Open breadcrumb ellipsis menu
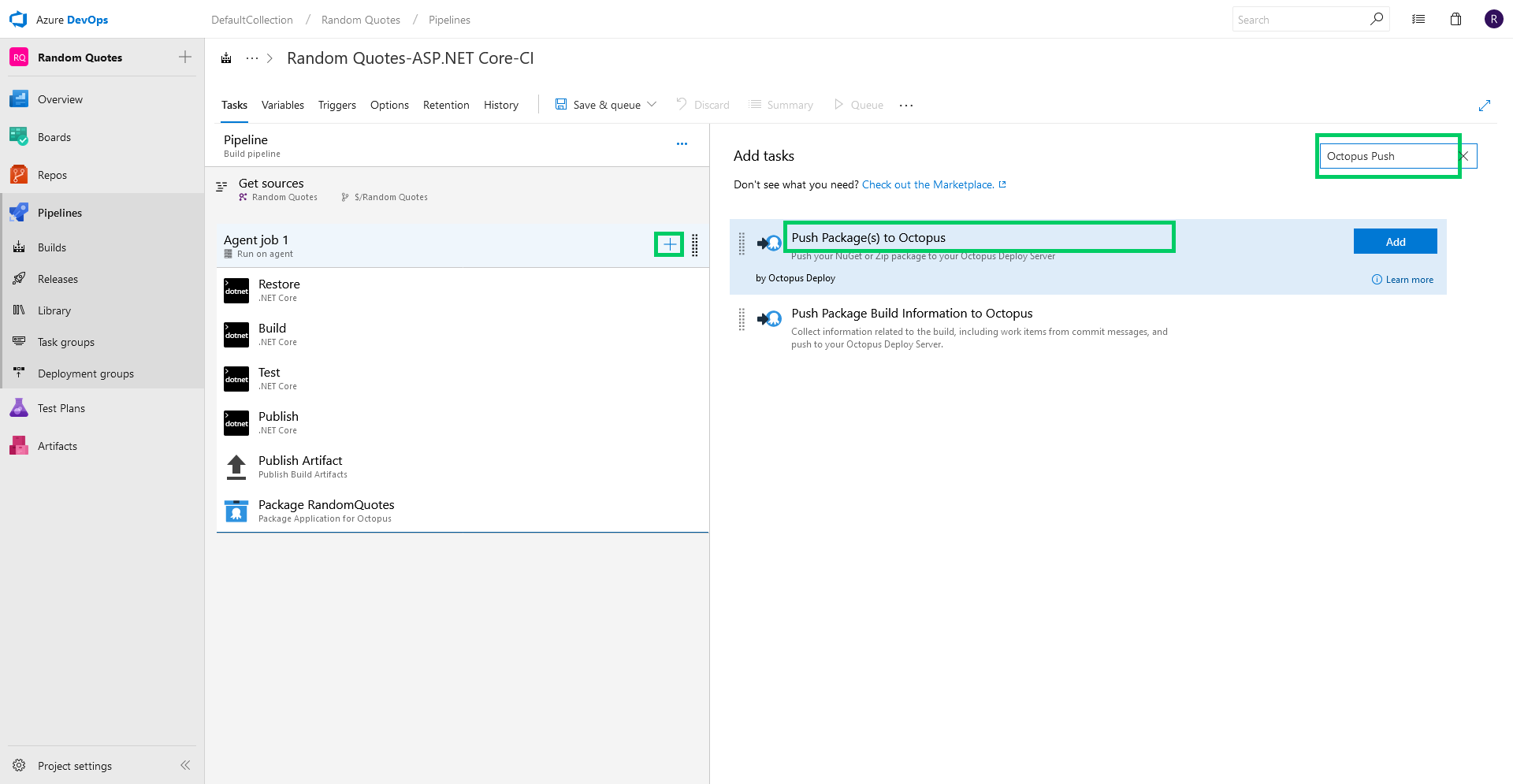 [252, 58]
